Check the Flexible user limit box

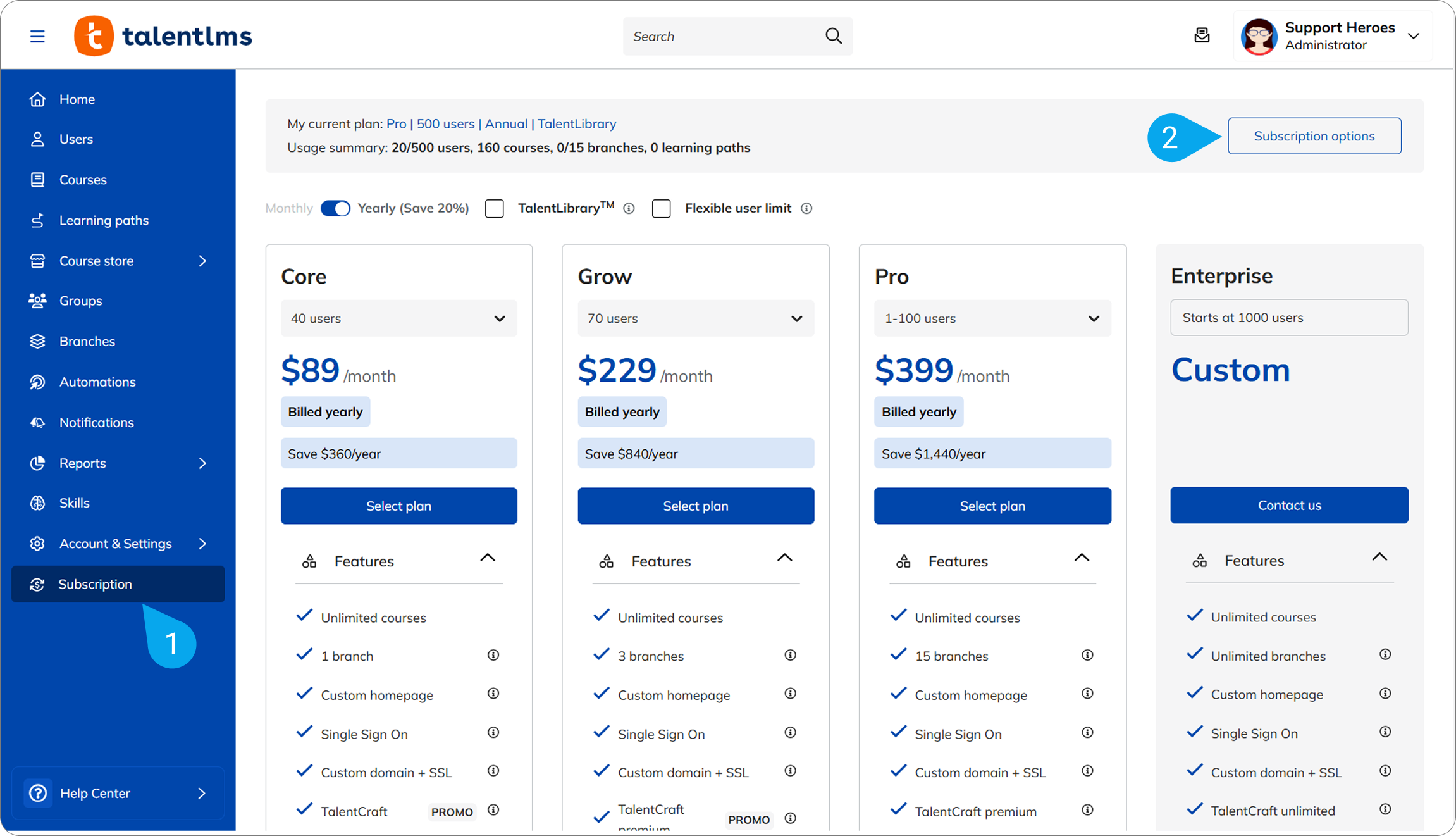661,208
